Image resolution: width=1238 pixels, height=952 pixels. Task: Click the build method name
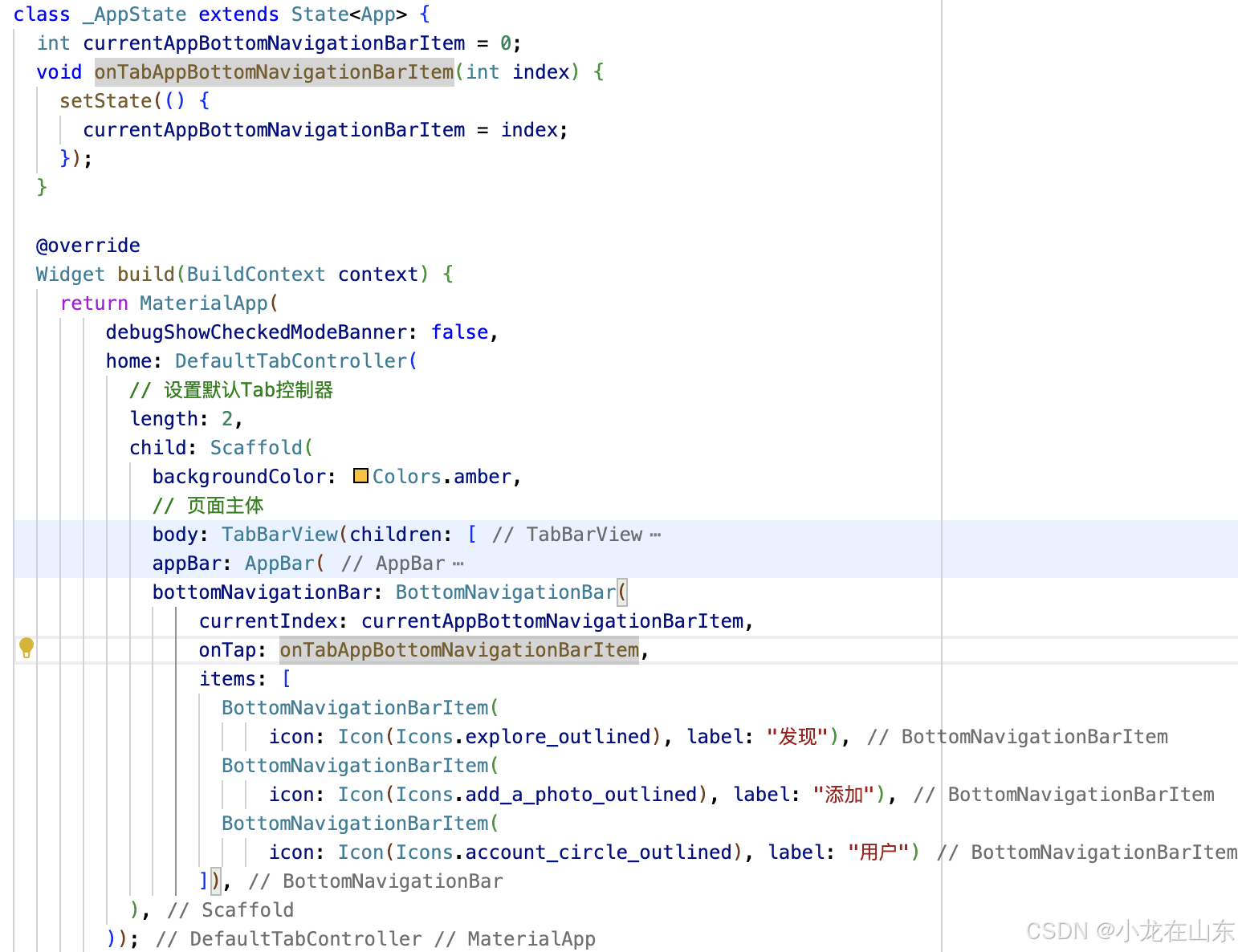click(146, 275)
